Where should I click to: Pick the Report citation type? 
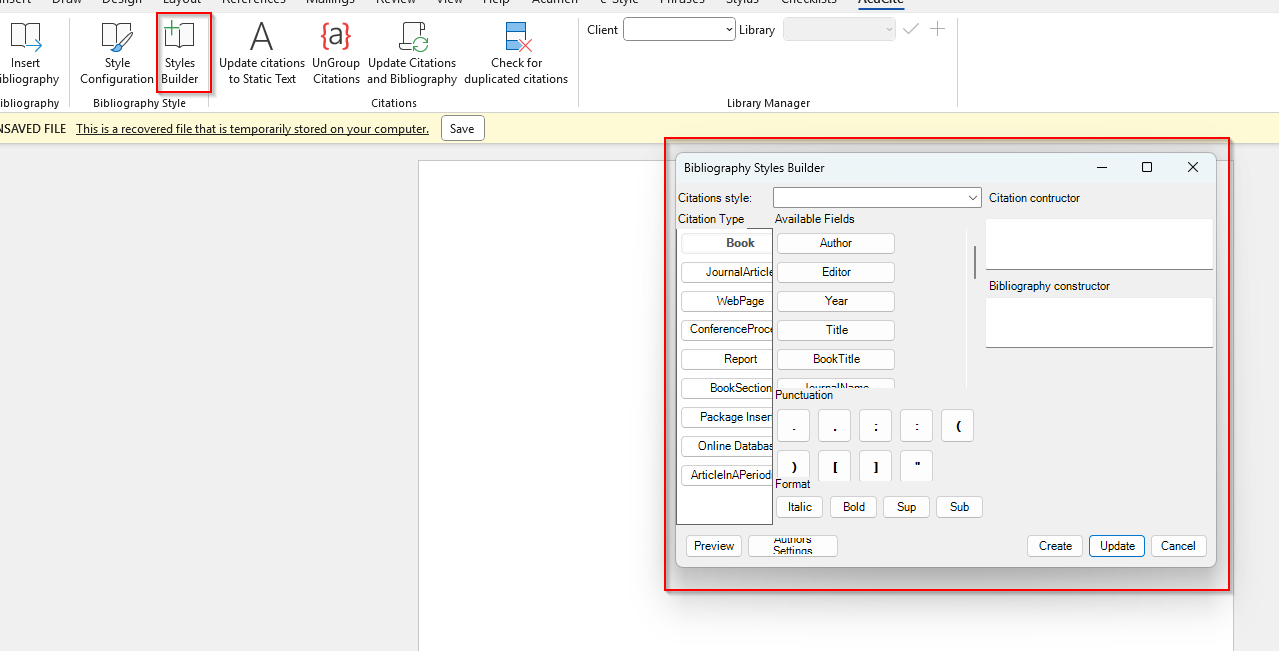click(x=727, y=359)
